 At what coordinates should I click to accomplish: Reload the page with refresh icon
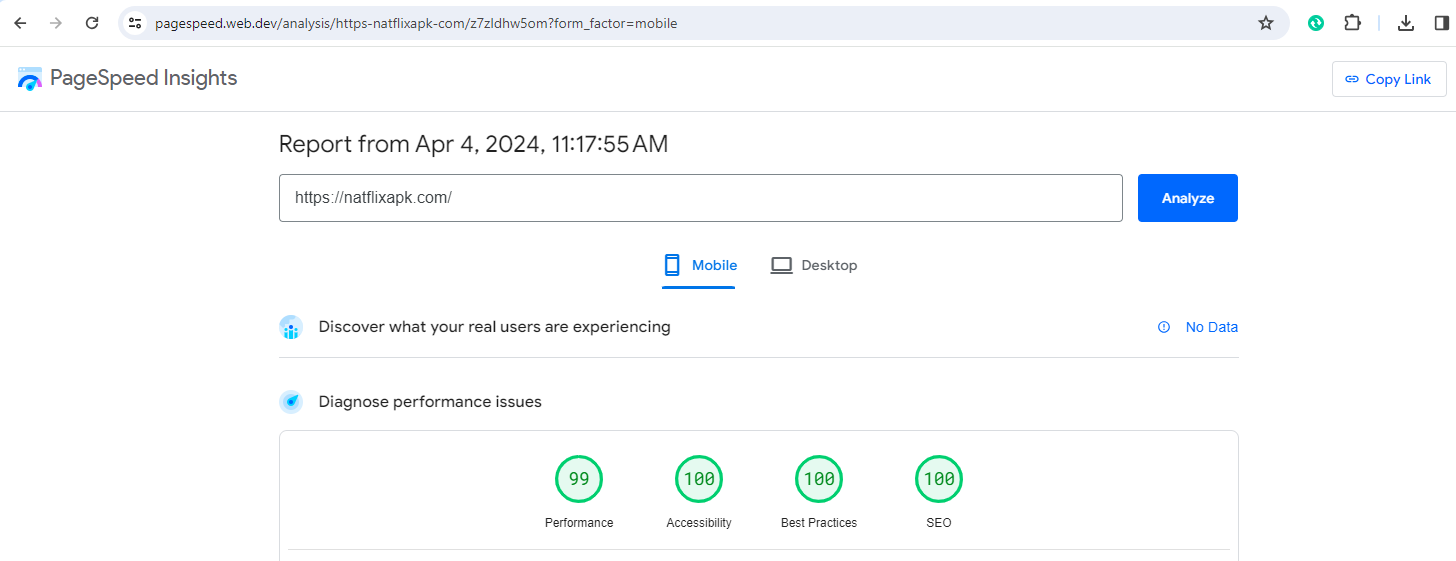[92, 23]
